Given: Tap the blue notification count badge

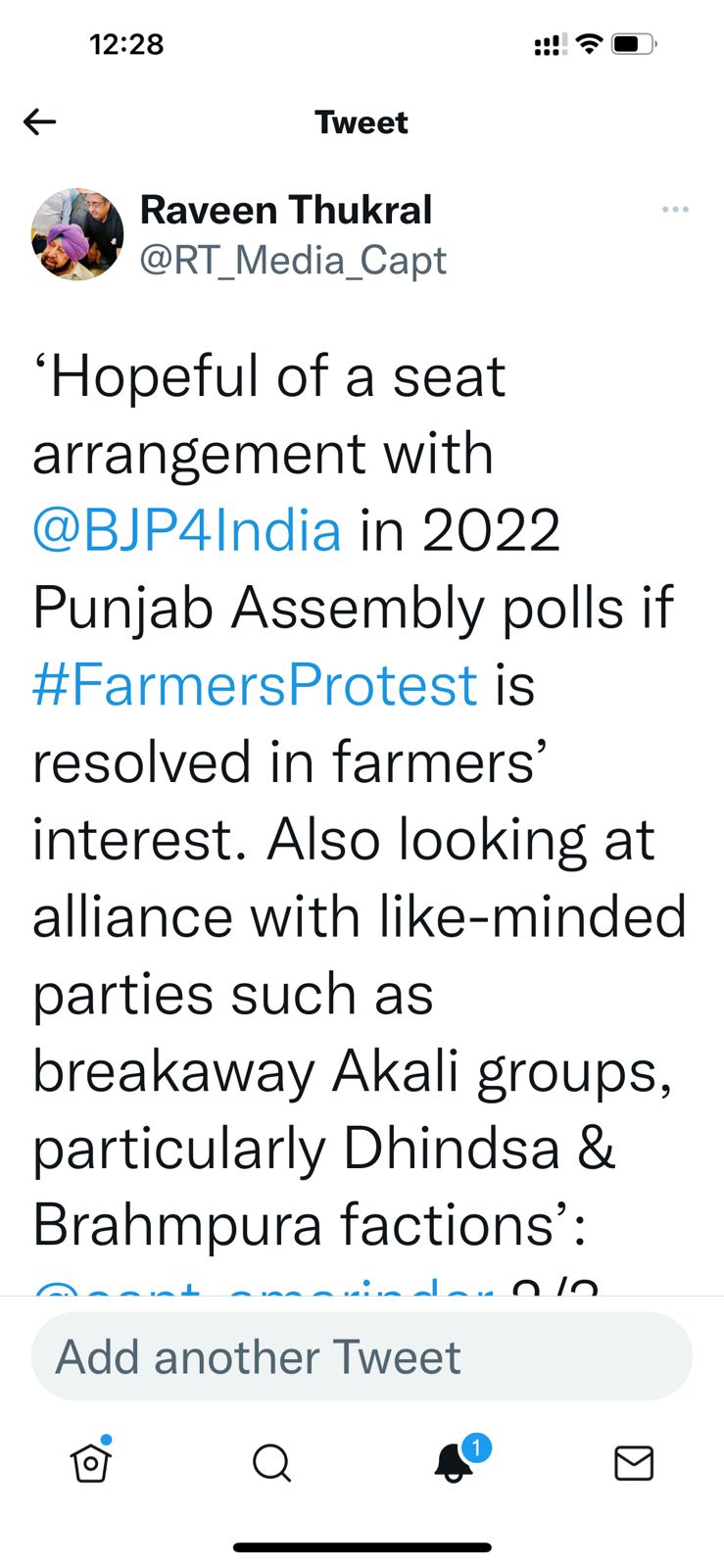Looking at the screenshot, I should [476, 1447].
